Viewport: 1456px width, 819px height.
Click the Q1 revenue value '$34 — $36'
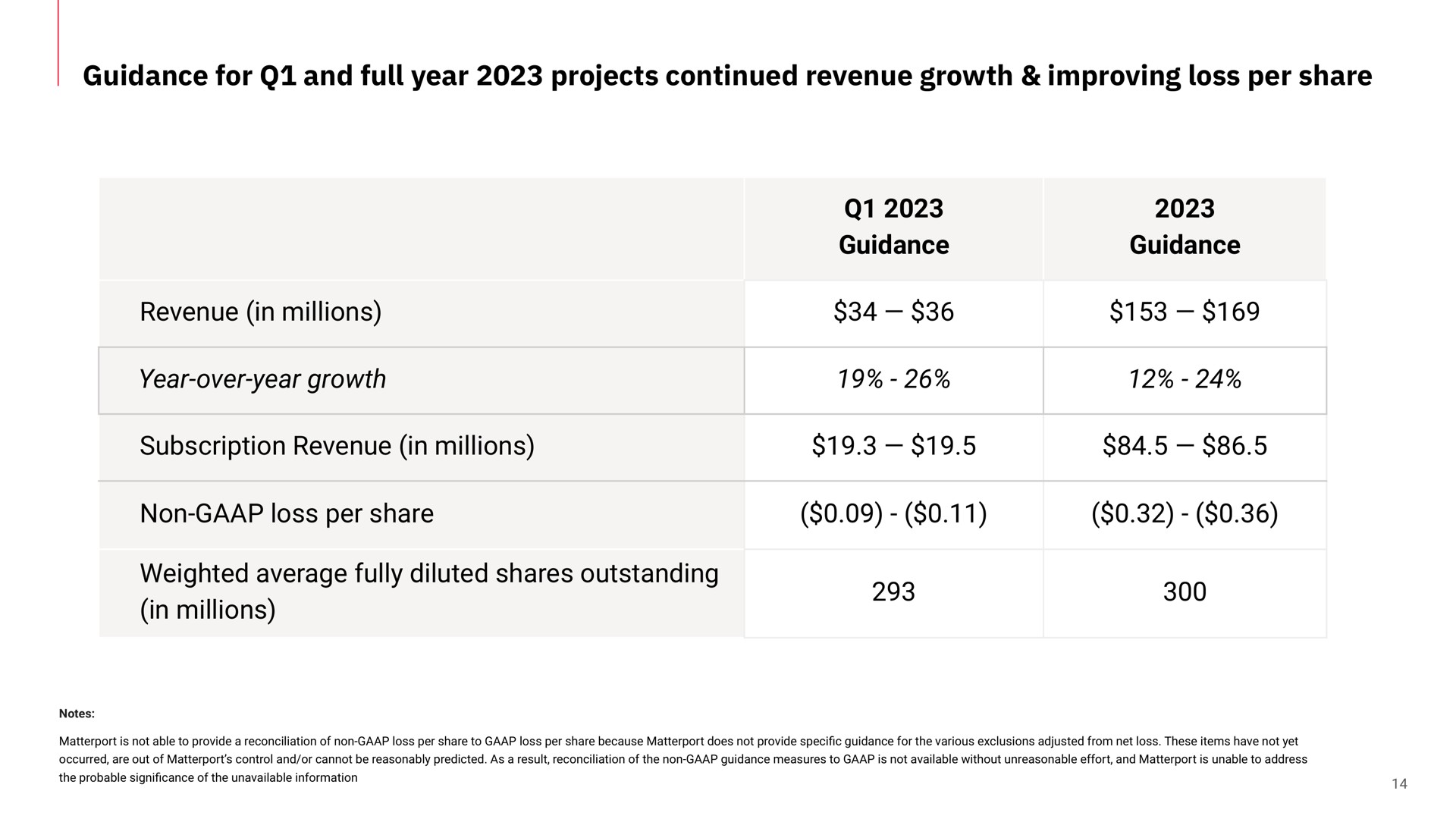893,312
